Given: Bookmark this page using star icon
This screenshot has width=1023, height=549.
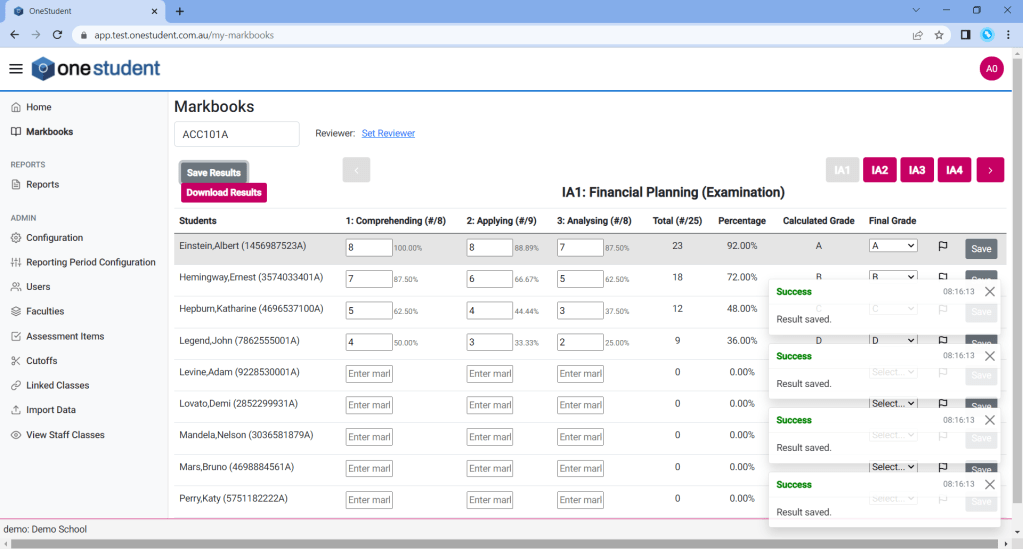Looking at the screenshot, I should 939,34.
